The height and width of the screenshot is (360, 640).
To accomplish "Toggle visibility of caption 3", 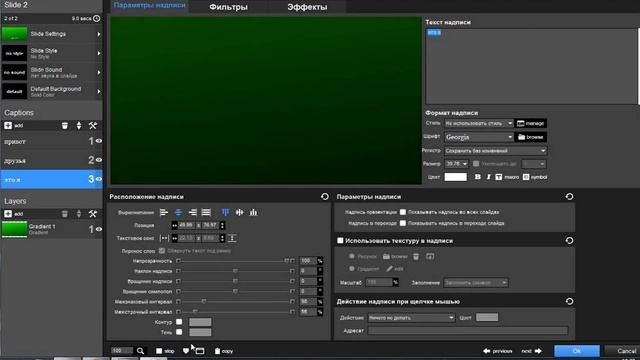I will point(99,179).
